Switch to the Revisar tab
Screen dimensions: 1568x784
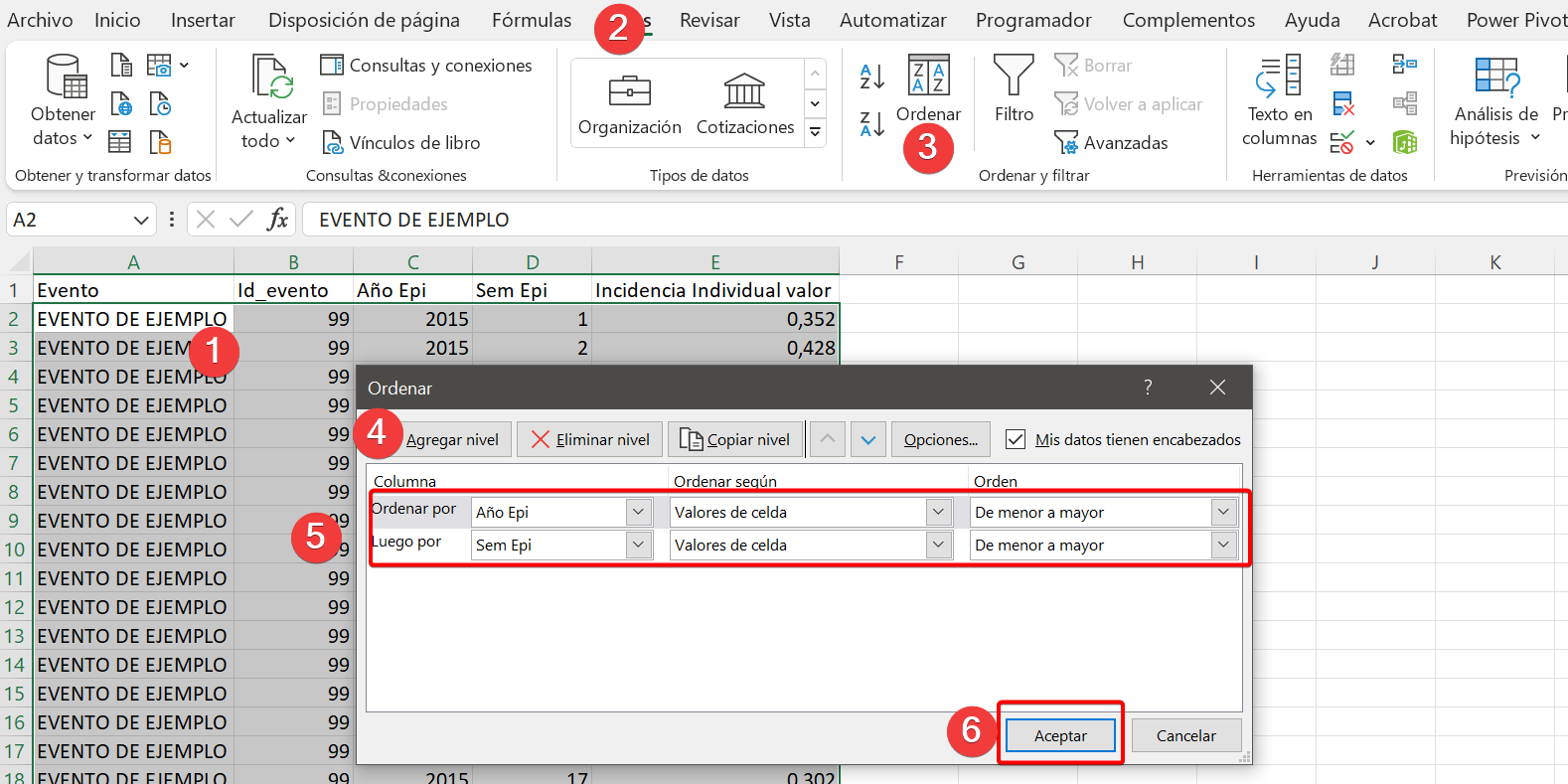[709, 20]
